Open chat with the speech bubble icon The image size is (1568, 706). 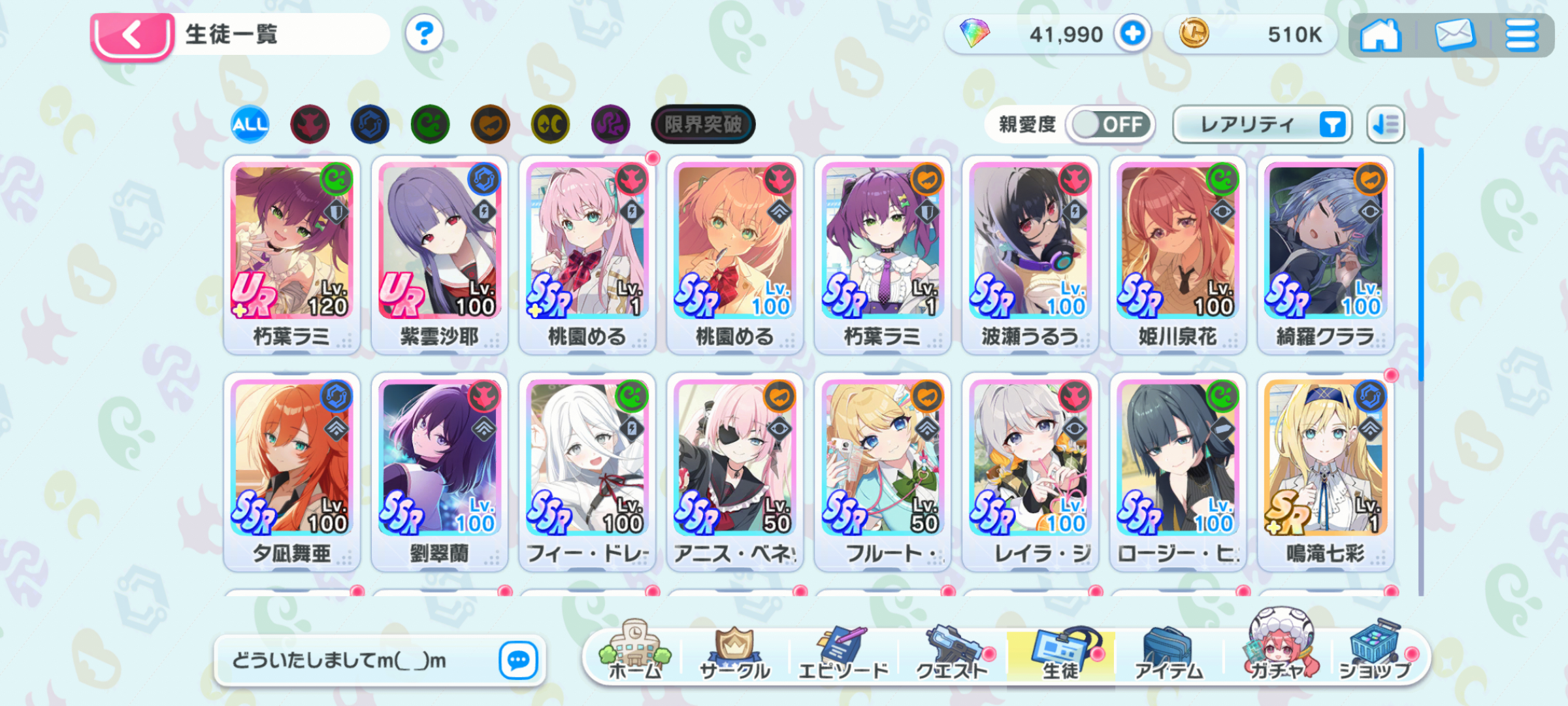click(519, 660)
